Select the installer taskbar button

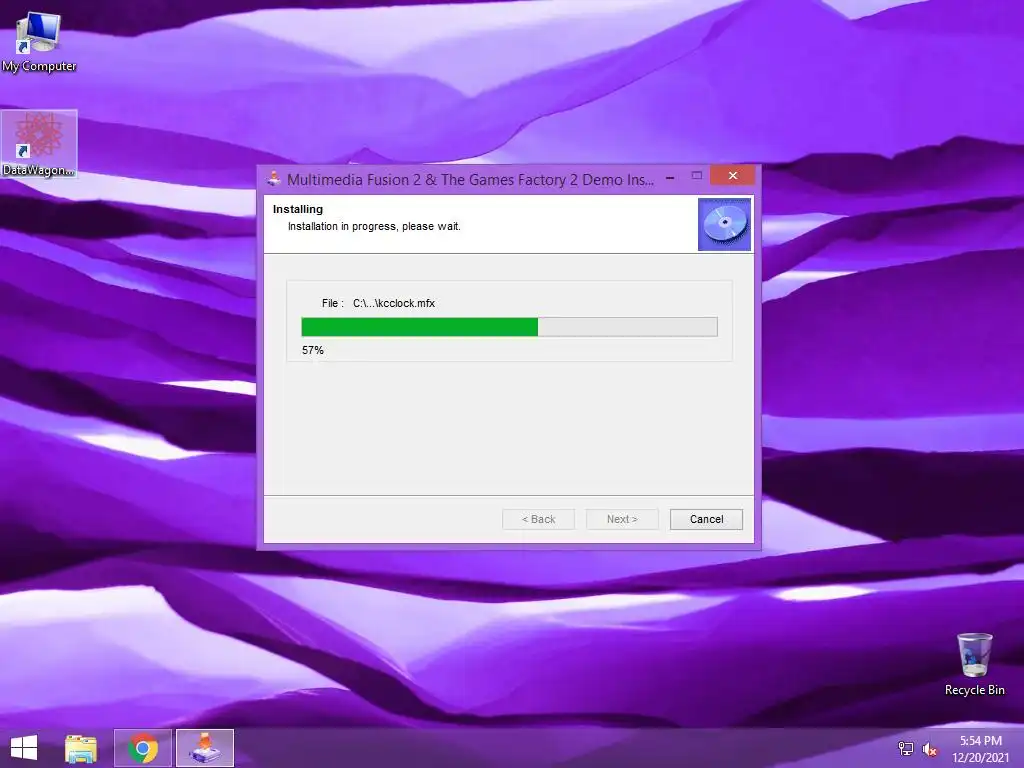tap(205, 748)
